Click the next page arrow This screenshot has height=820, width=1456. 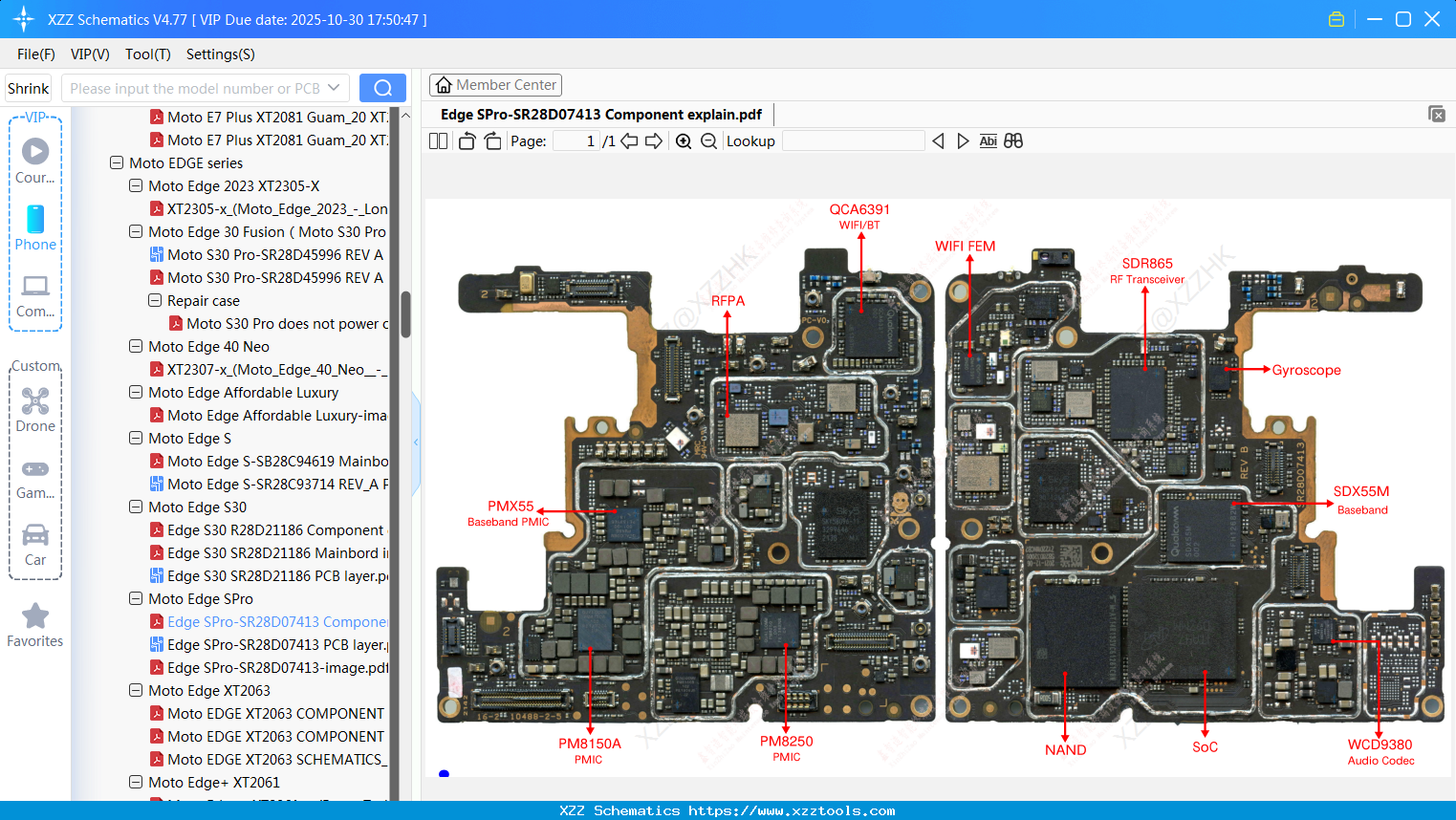pos(653,140)
